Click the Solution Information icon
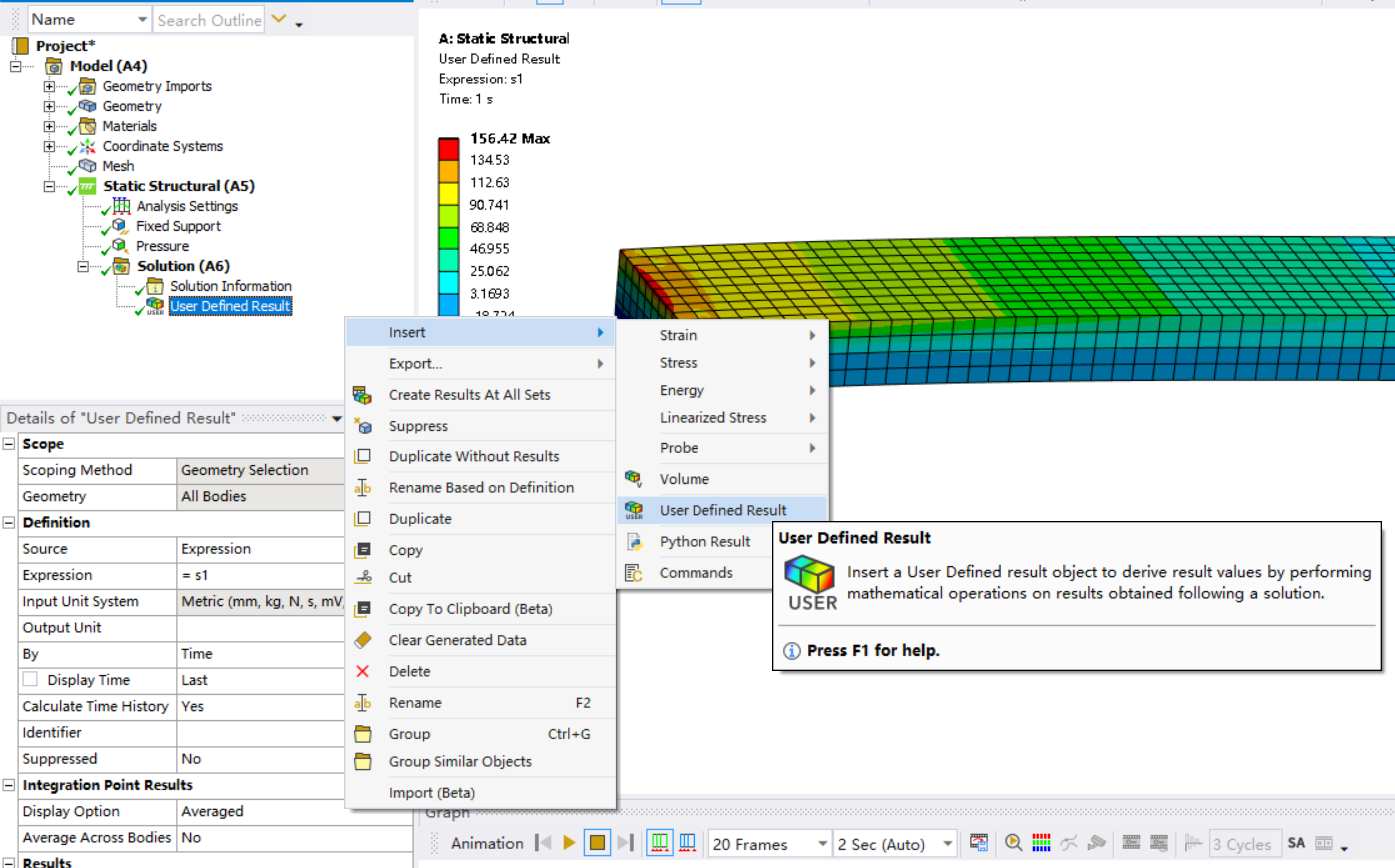 155,286
